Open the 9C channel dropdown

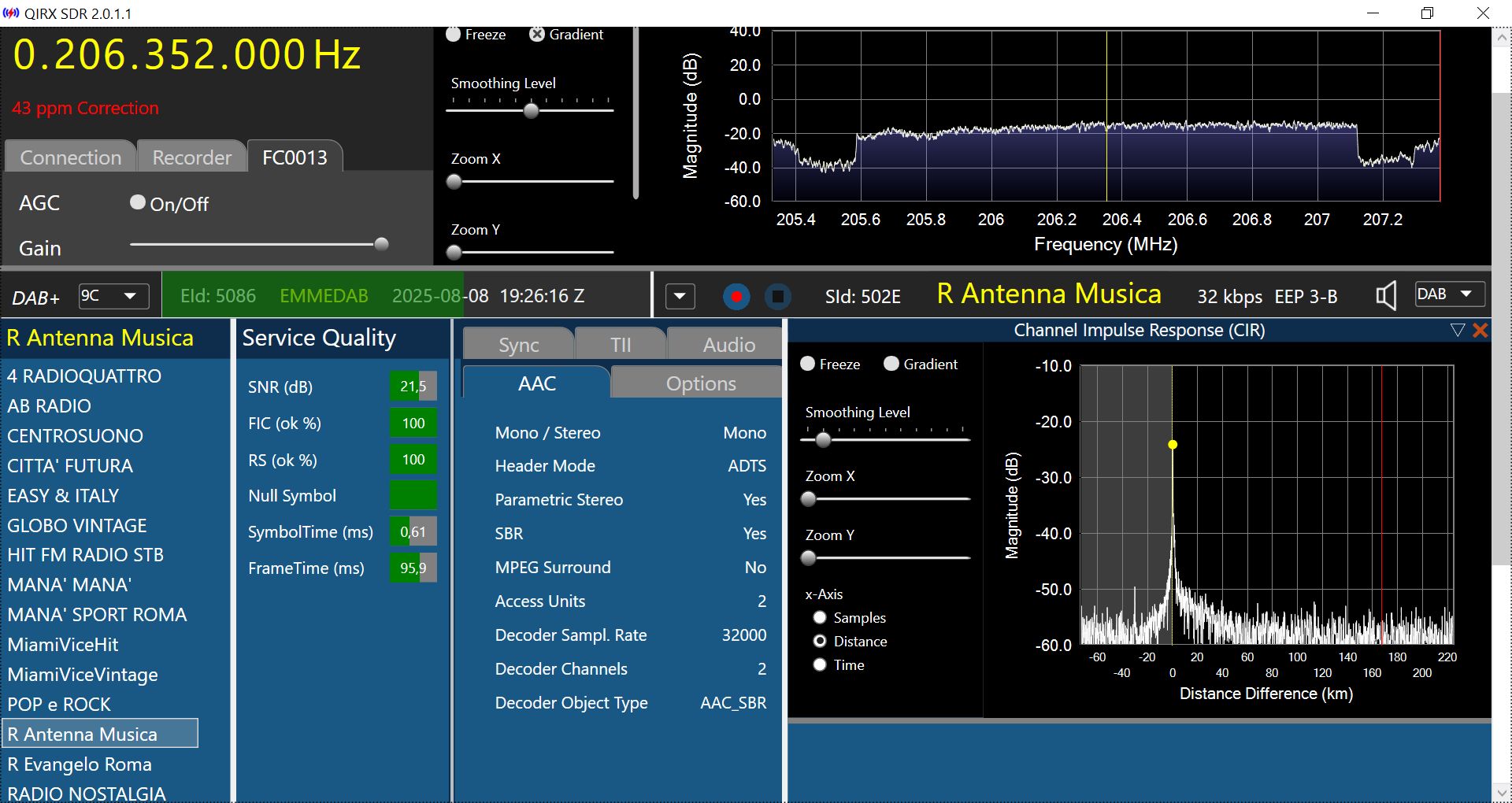[x=114, y=296]
